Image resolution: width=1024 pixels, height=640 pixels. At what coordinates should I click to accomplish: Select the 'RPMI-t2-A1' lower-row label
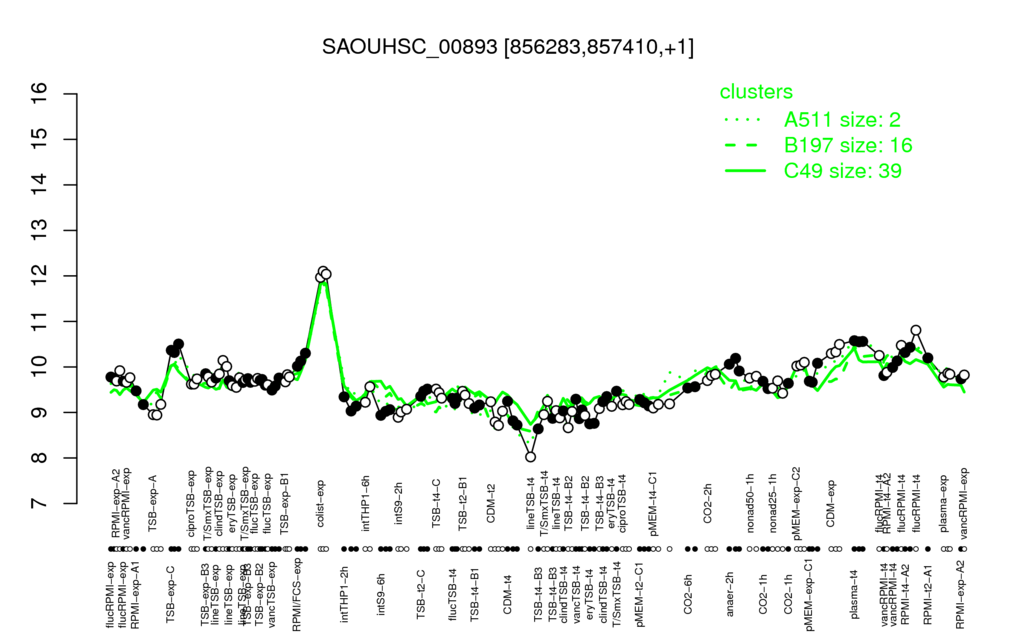(x=928, y=594)
